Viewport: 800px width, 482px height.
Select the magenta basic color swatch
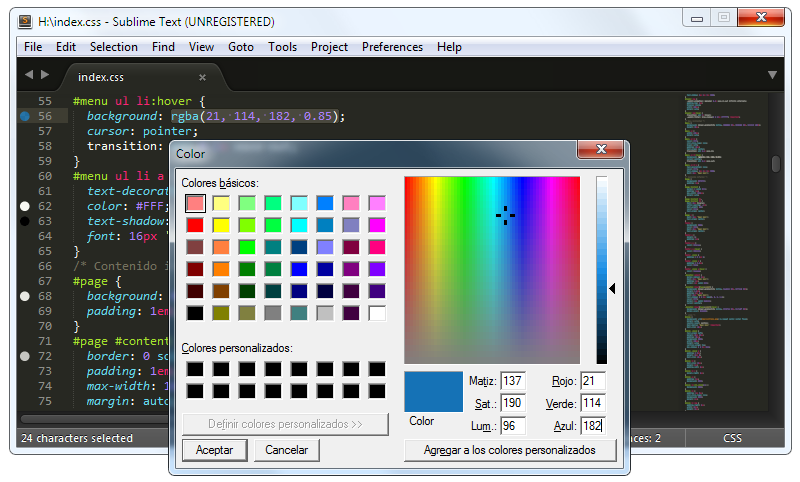[377, 225]
